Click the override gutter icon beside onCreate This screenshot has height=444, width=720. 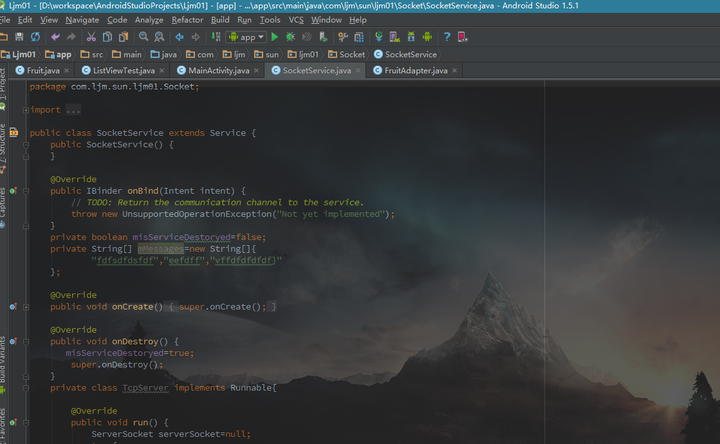(x=13, y=307)
